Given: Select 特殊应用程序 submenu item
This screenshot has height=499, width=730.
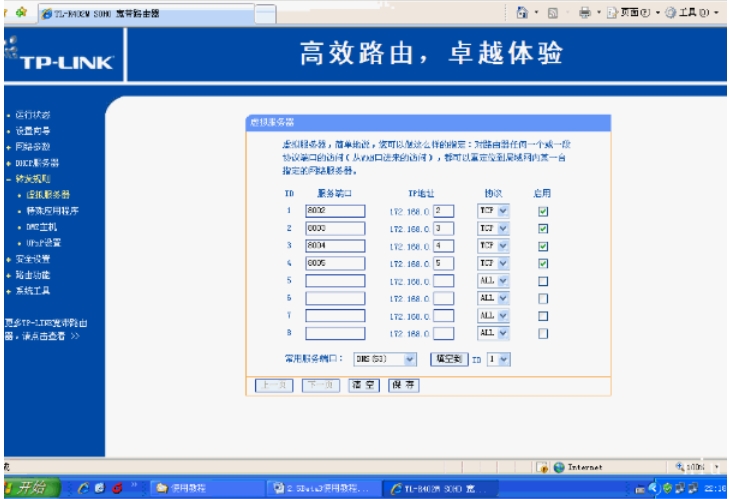Looking at the screenshot, I should (x=52, y=211).
